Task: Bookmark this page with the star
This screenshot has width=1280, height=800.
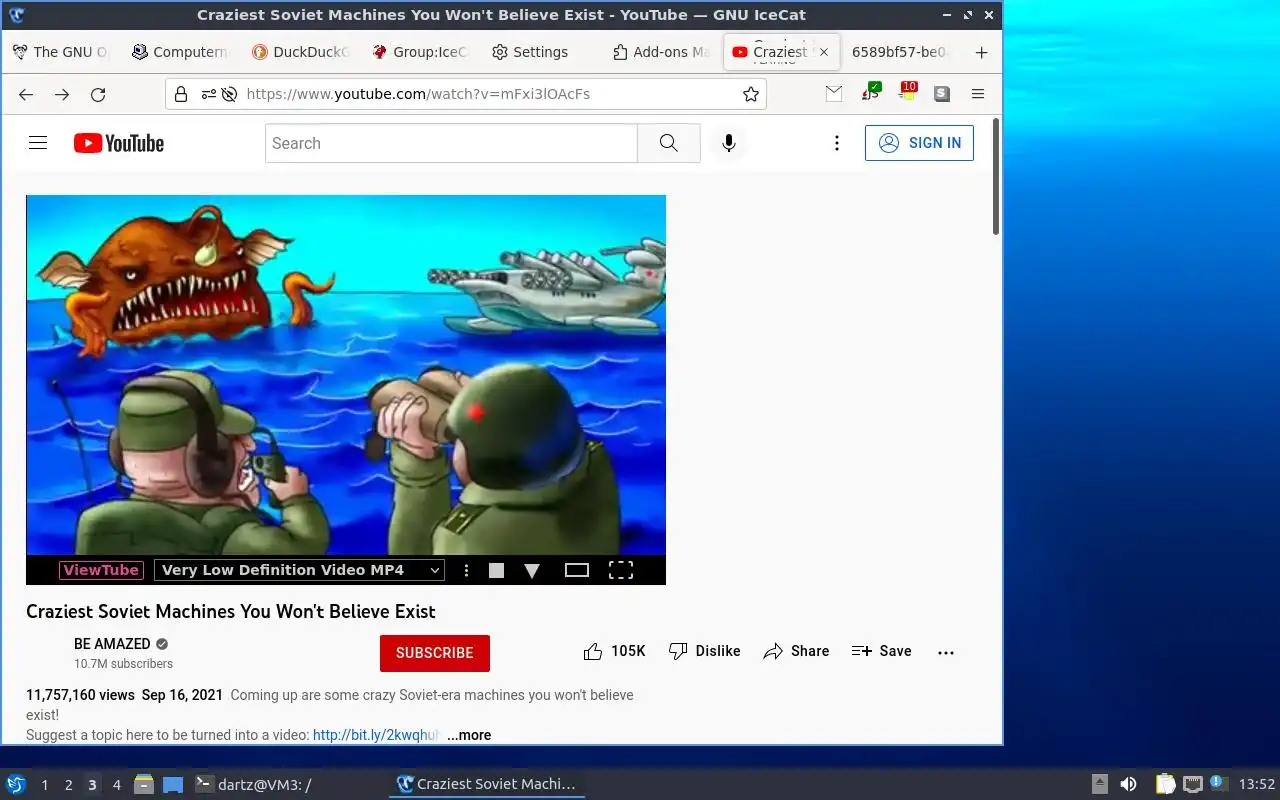Action: (x=751, y=94)
